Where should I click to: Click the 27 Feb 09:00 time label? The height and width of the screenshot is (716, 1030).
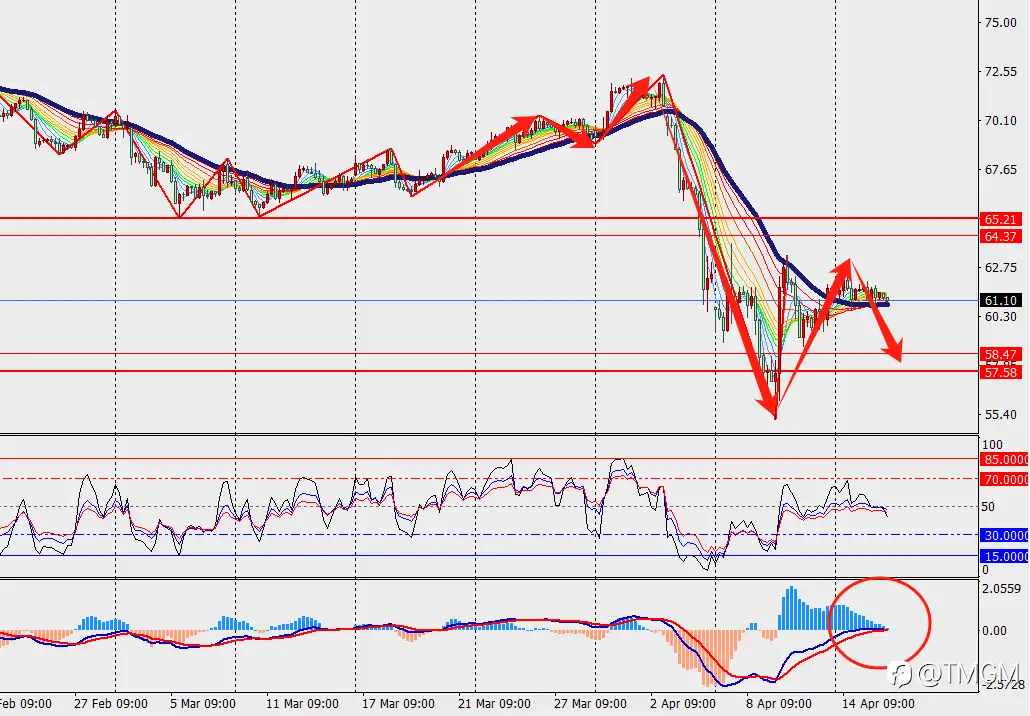pyautogui.click(x=111, y=704)
